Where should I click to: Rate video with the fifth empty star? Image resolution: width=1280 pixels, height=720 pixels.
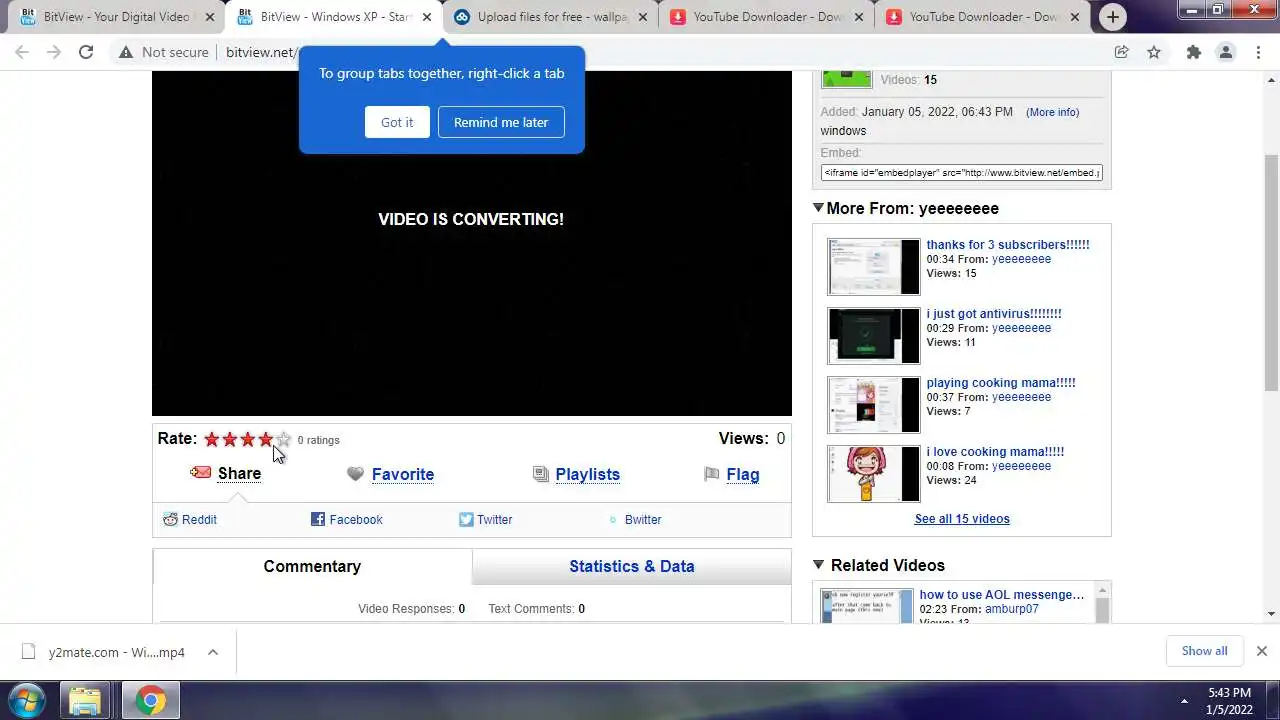(284, 439)
